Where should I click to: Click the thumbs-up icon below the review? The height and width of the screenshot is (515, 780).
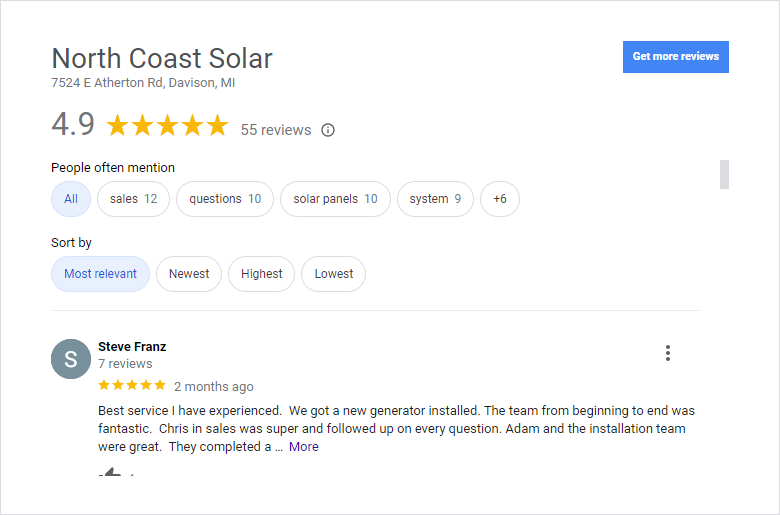point(110,472)
